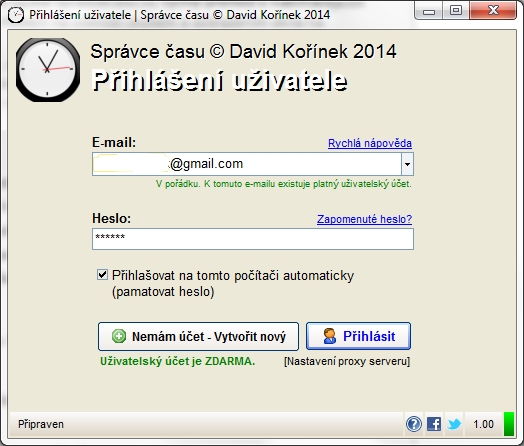Open the Zapomenuté heslo? link
The width and height of the screenshot is (524, 446).
[x=364, y=219]
